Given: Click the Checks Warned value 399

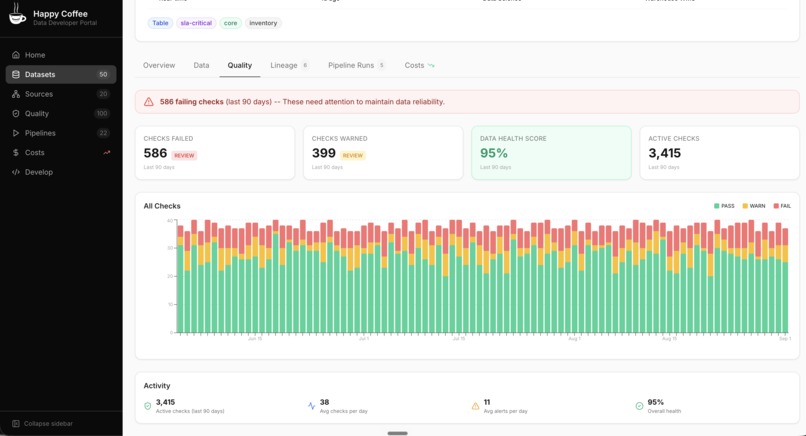Looking at the screenshot, I should pyautogui.click(x=324, y=153).
